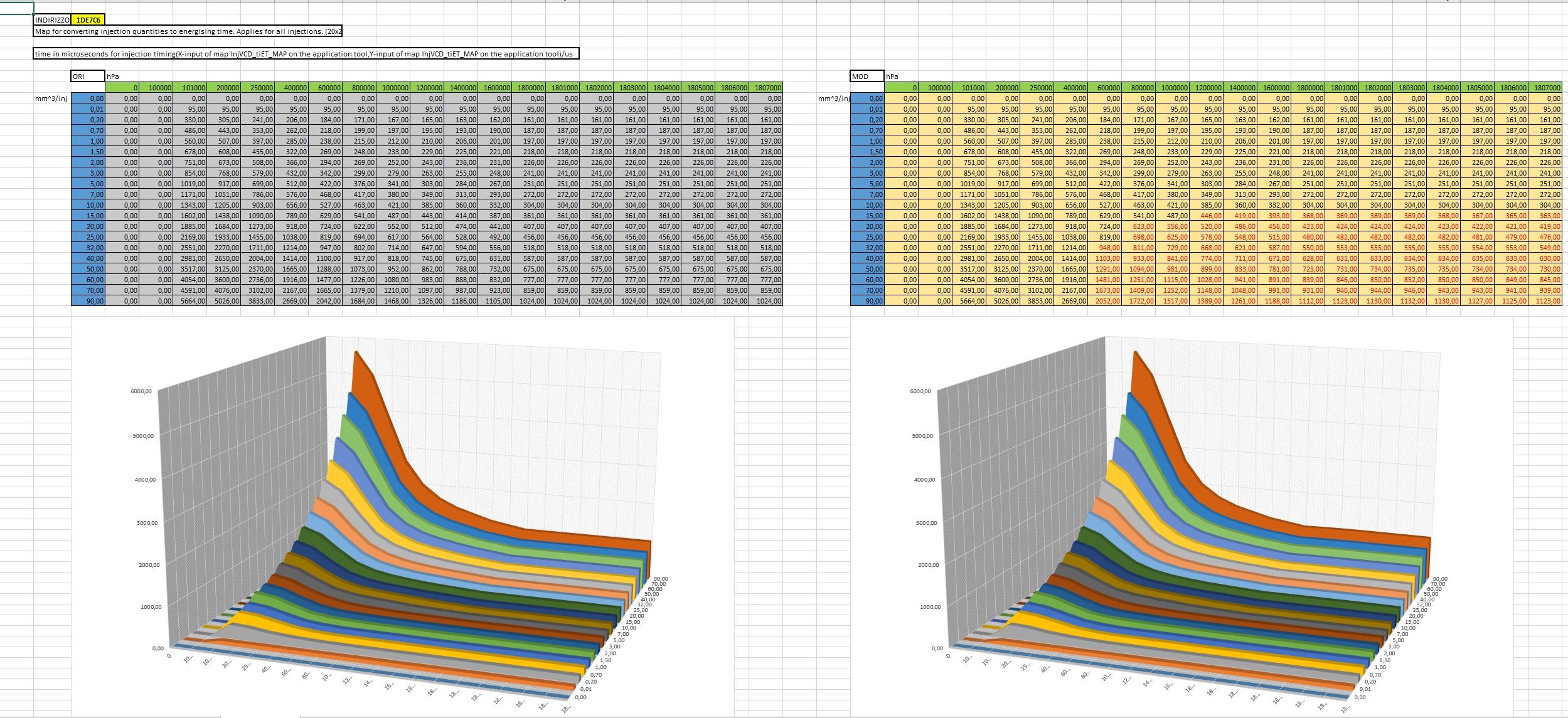Select red value 1188,00 in MOD table

[1274, 301]
